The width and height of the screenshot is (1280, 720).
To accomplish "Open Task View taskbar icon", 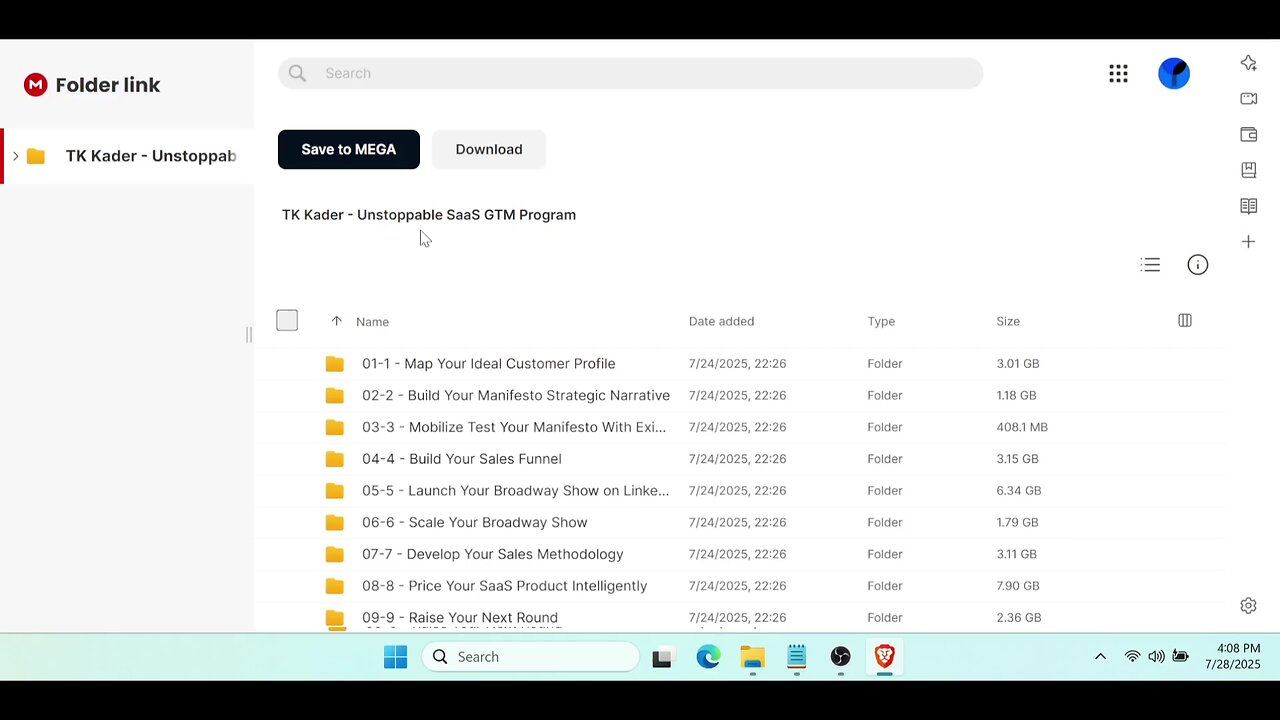I will 661,658.
